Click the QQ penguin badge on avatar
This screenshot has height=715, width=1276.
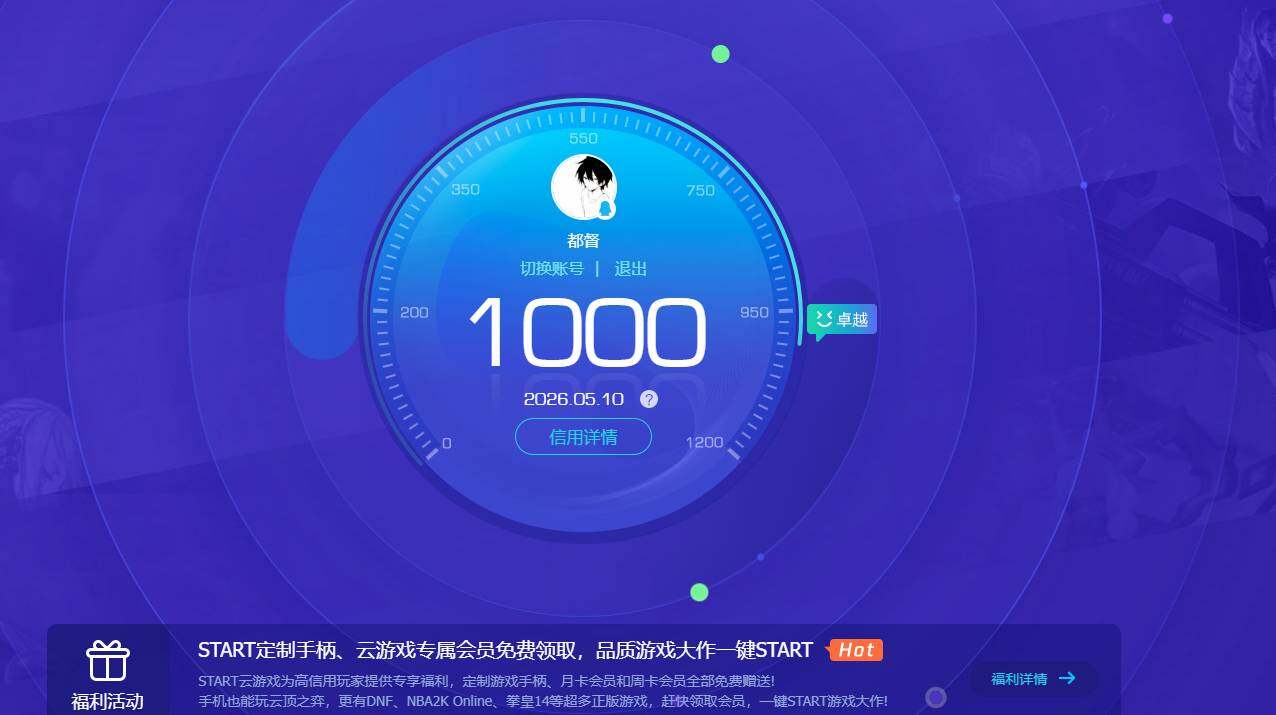click(x=605, y=209)
